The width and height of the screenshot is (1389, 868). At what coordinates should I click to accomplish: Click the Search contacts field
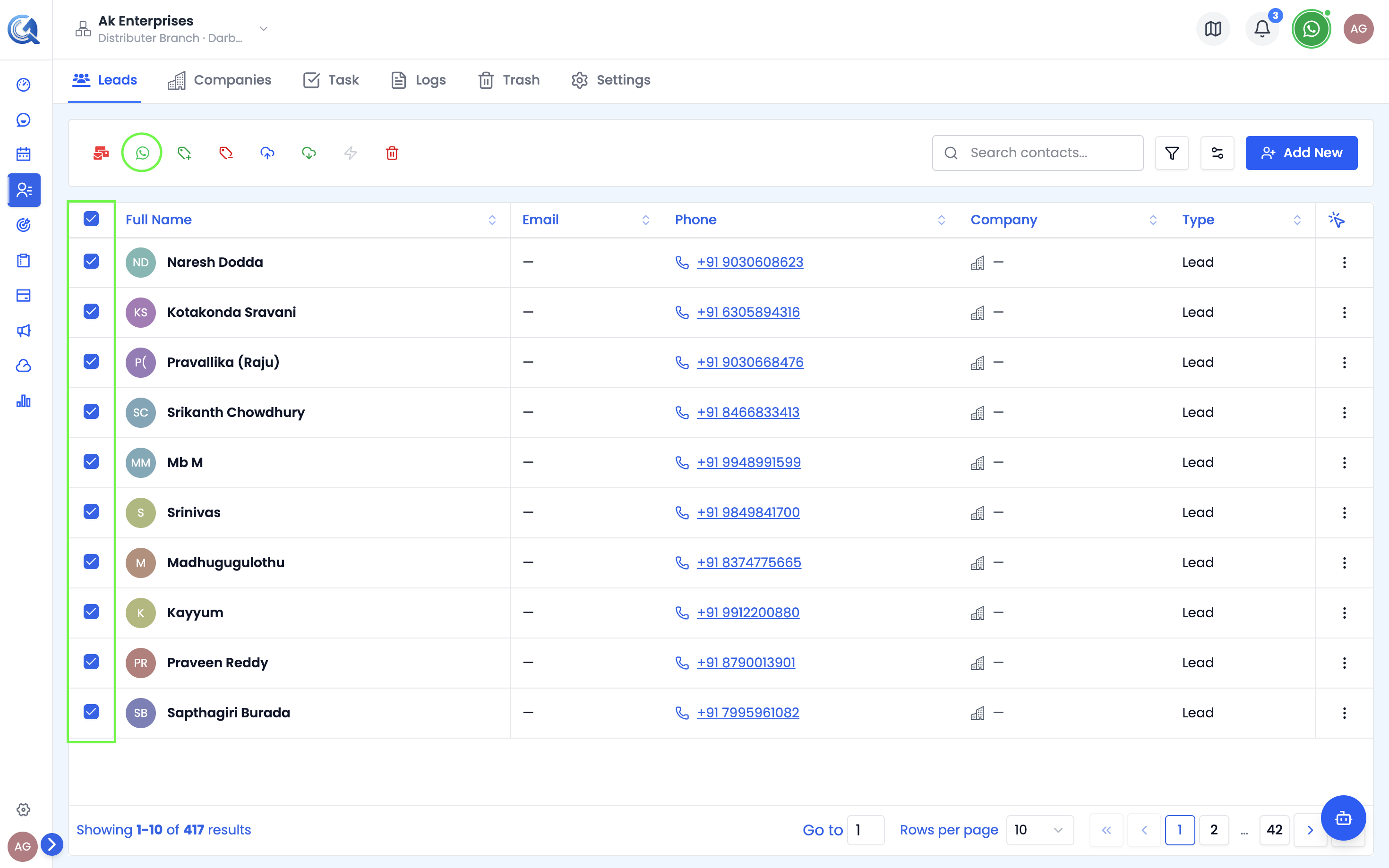1037,153
